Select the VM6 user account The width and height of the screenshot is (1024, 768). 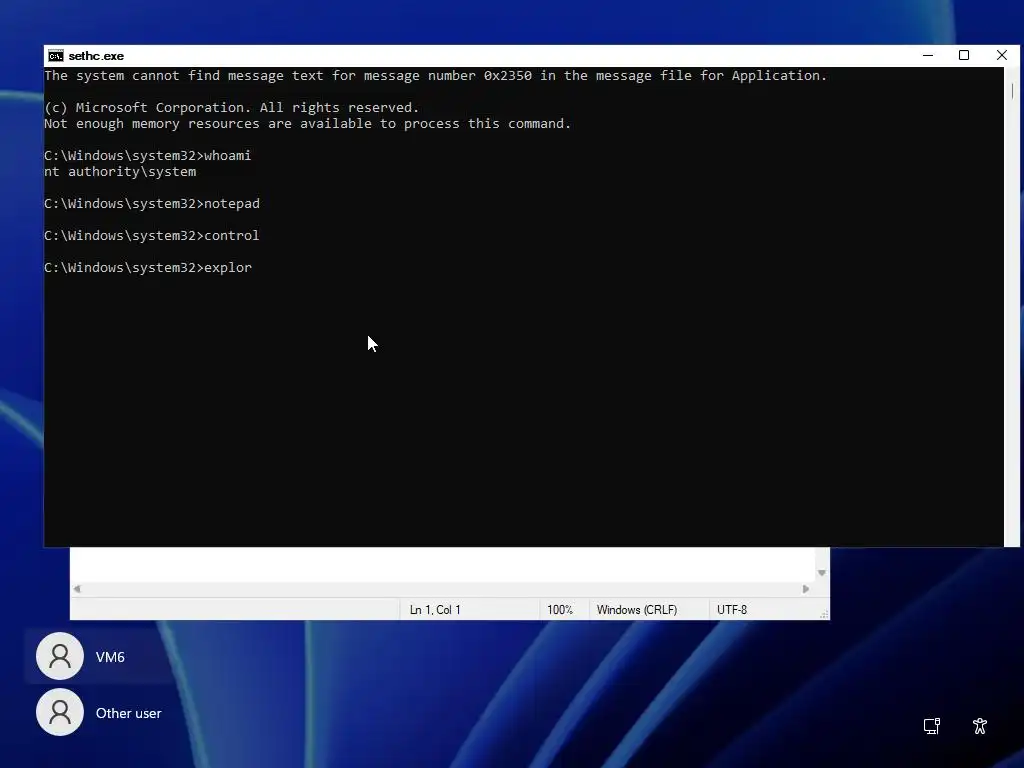coord(99,656)
